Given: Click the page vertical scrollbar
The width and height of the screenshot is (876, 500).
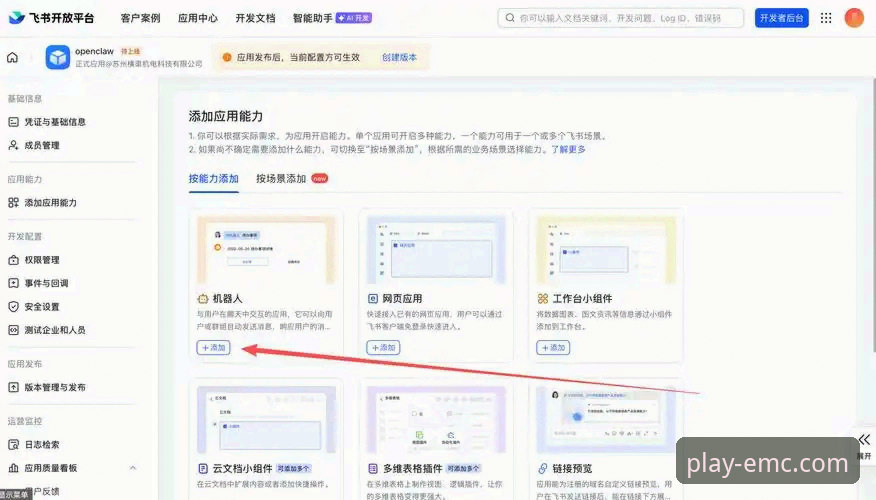Looking at the screenshot, I should click(x=873, y=215).
